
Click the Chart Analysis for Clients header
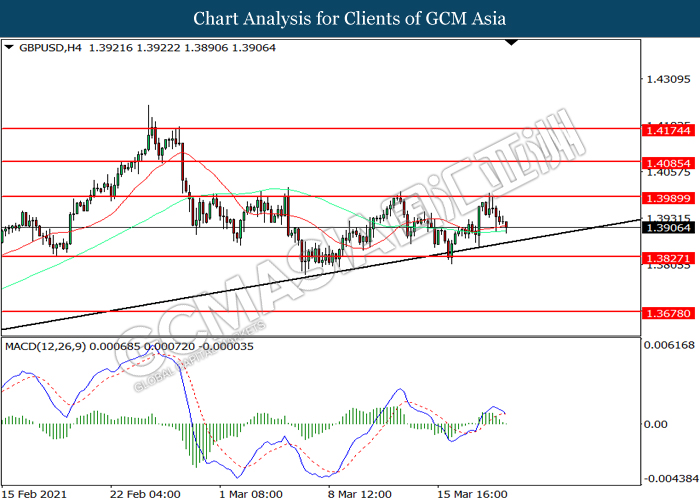point(350,18)
